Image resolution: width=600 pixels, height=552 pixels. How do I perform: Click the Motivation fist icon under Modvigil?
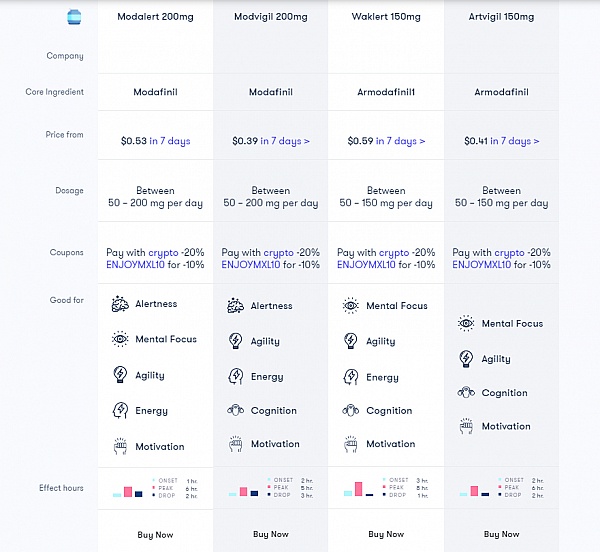pos(235,444)
